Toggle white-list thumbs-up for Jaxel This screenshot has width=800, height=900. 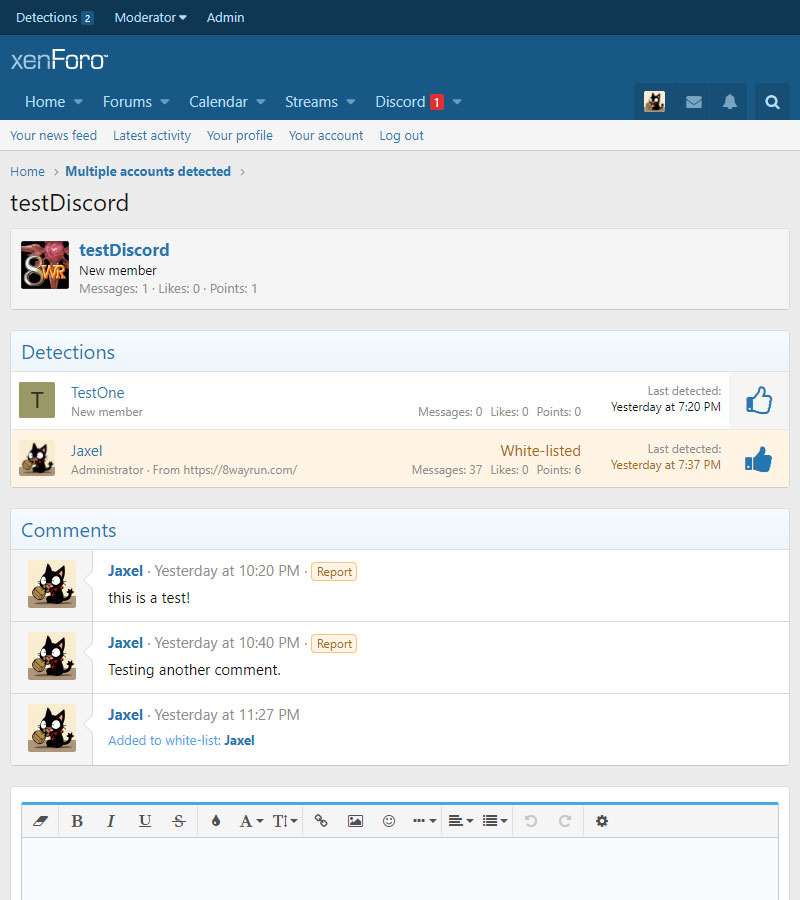759,459
